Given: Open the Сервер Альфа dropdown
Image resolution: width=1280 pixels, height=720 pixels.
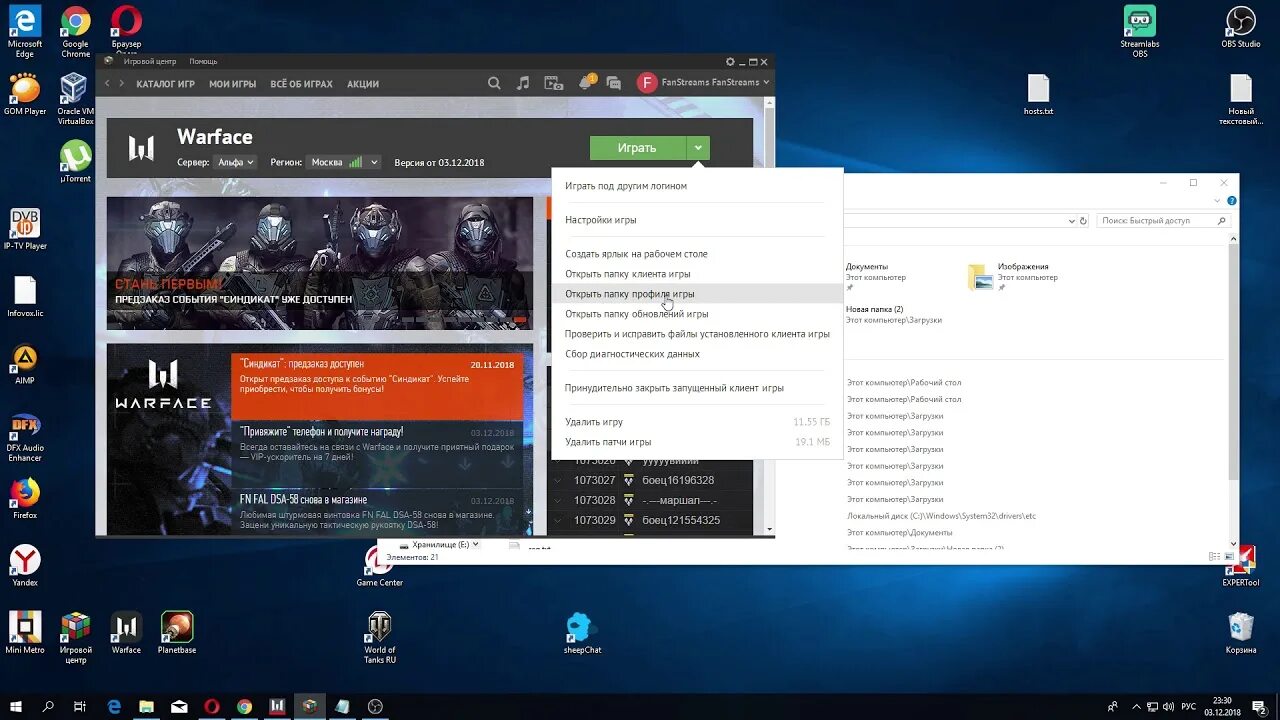Looking at the screenshot, I should (x=235, y=162).
